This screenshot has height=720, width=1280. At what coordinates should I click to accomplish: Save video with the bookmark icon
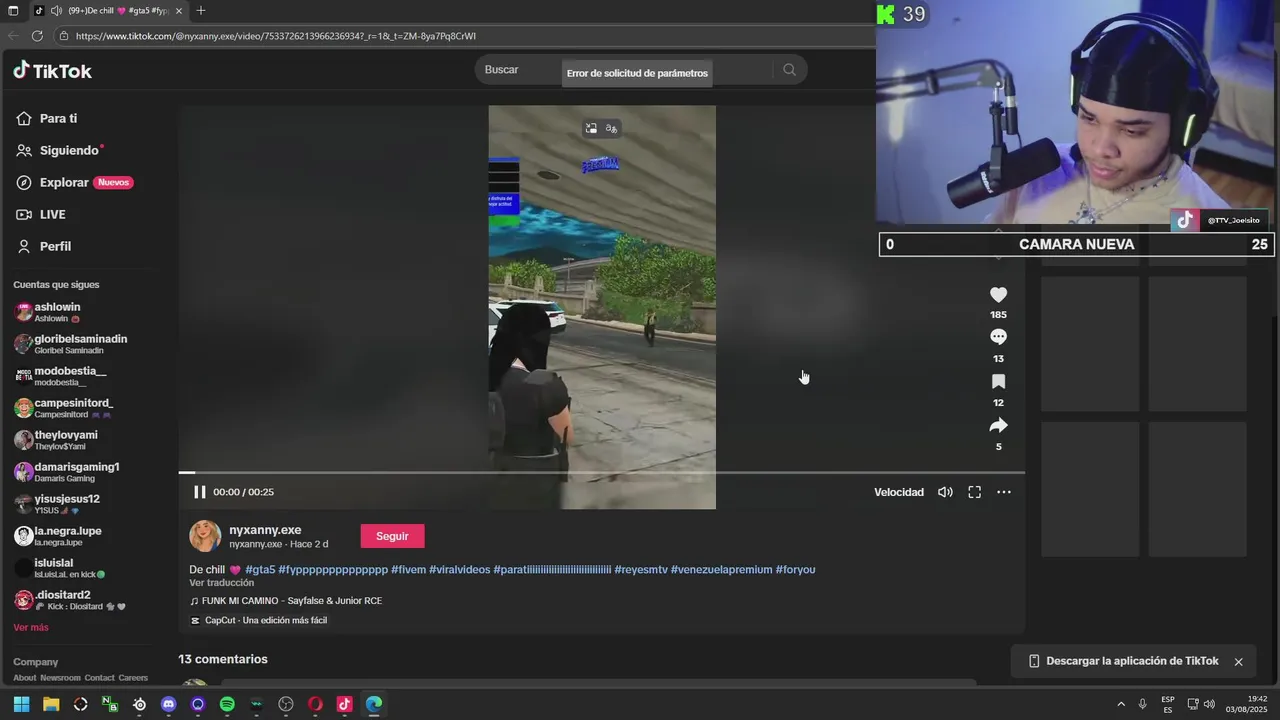pos(998,381)
